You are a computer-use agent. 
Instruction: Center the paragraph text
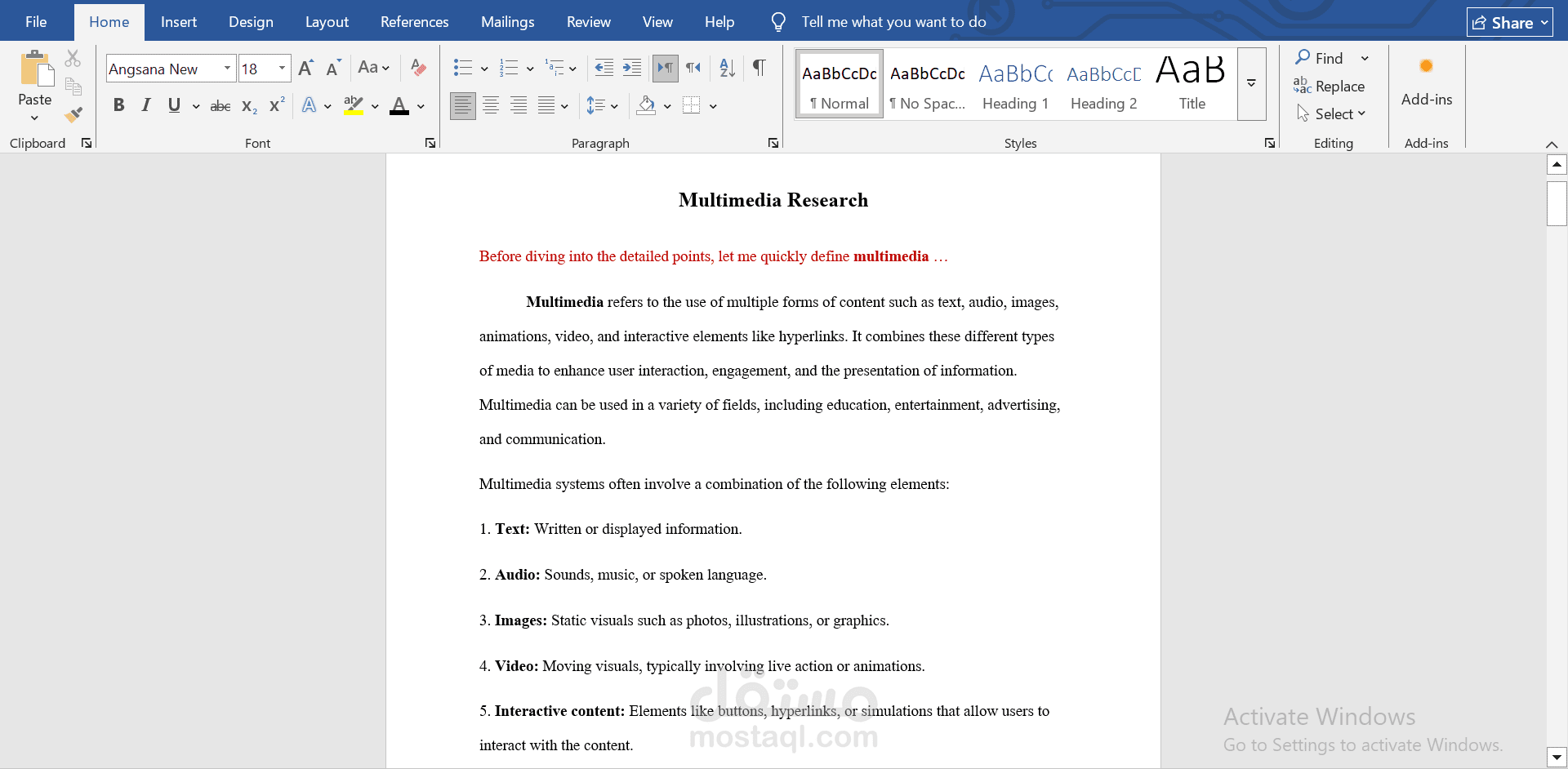tap(491, 105)
